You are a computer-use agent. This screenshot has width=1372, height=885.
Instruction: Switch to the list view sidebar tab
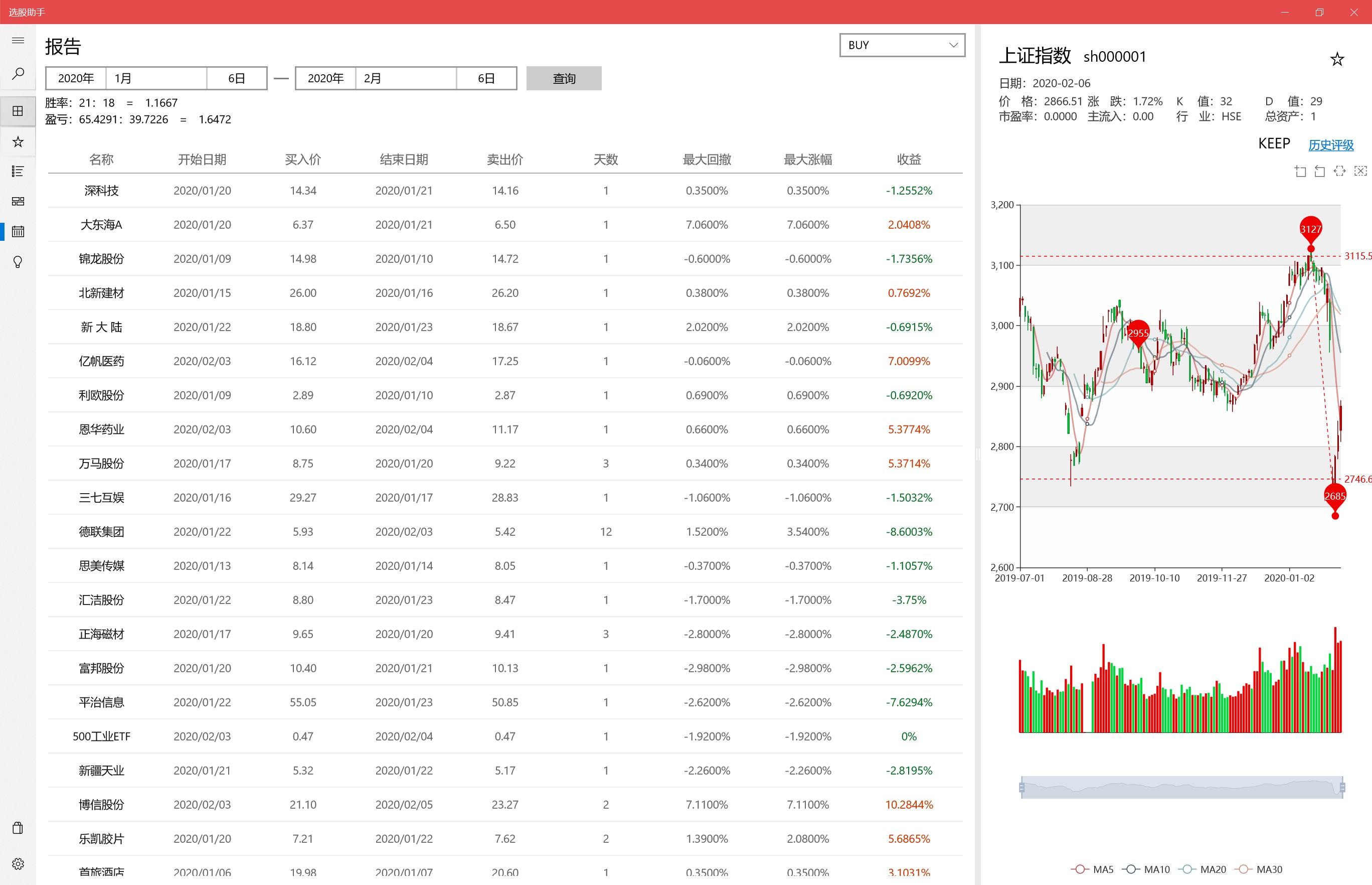(18, 171)
